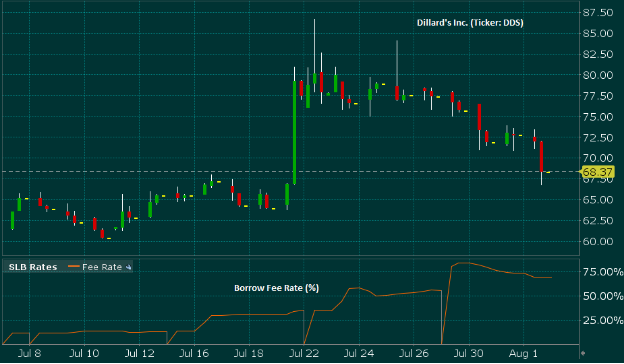
Task: Click the 87.50 price axis label
Action: click(x=598, y=13)
